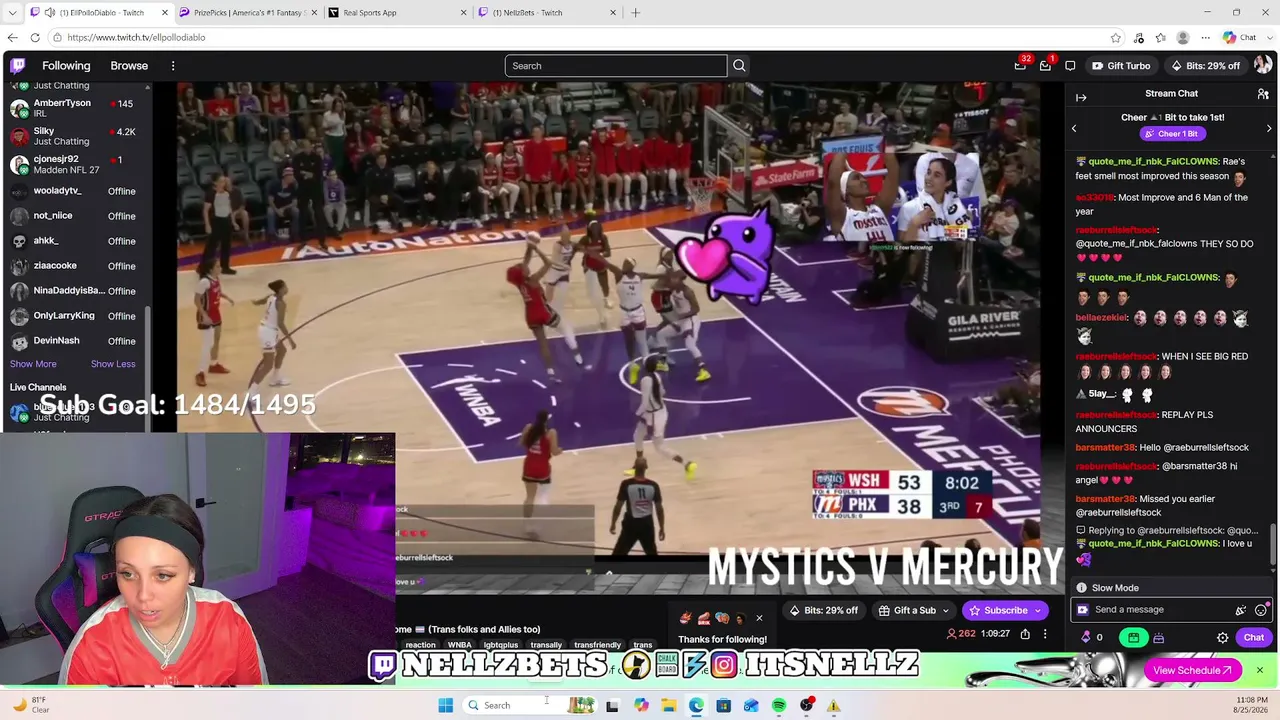Open the chat community users icon

point(1263,94)
